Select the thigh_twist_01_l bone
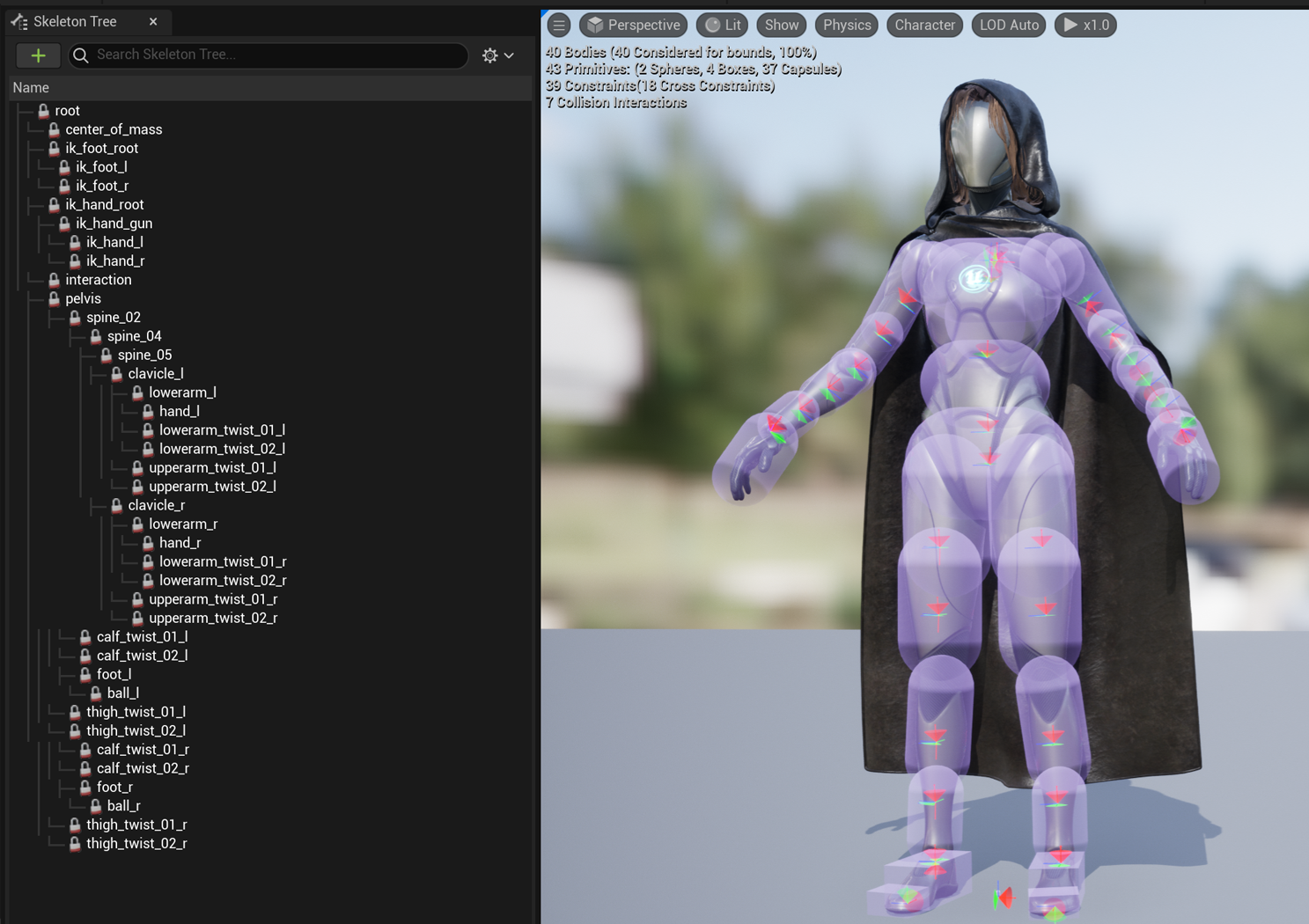 pos(136,712)
